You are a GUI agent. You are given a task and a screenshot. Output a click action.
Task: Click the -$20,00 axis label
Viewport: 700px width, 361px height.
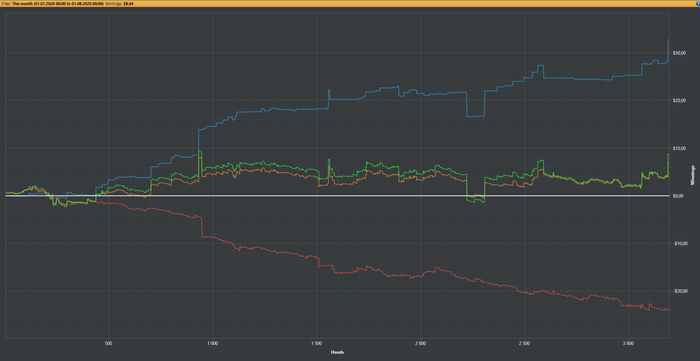point(679,291)
